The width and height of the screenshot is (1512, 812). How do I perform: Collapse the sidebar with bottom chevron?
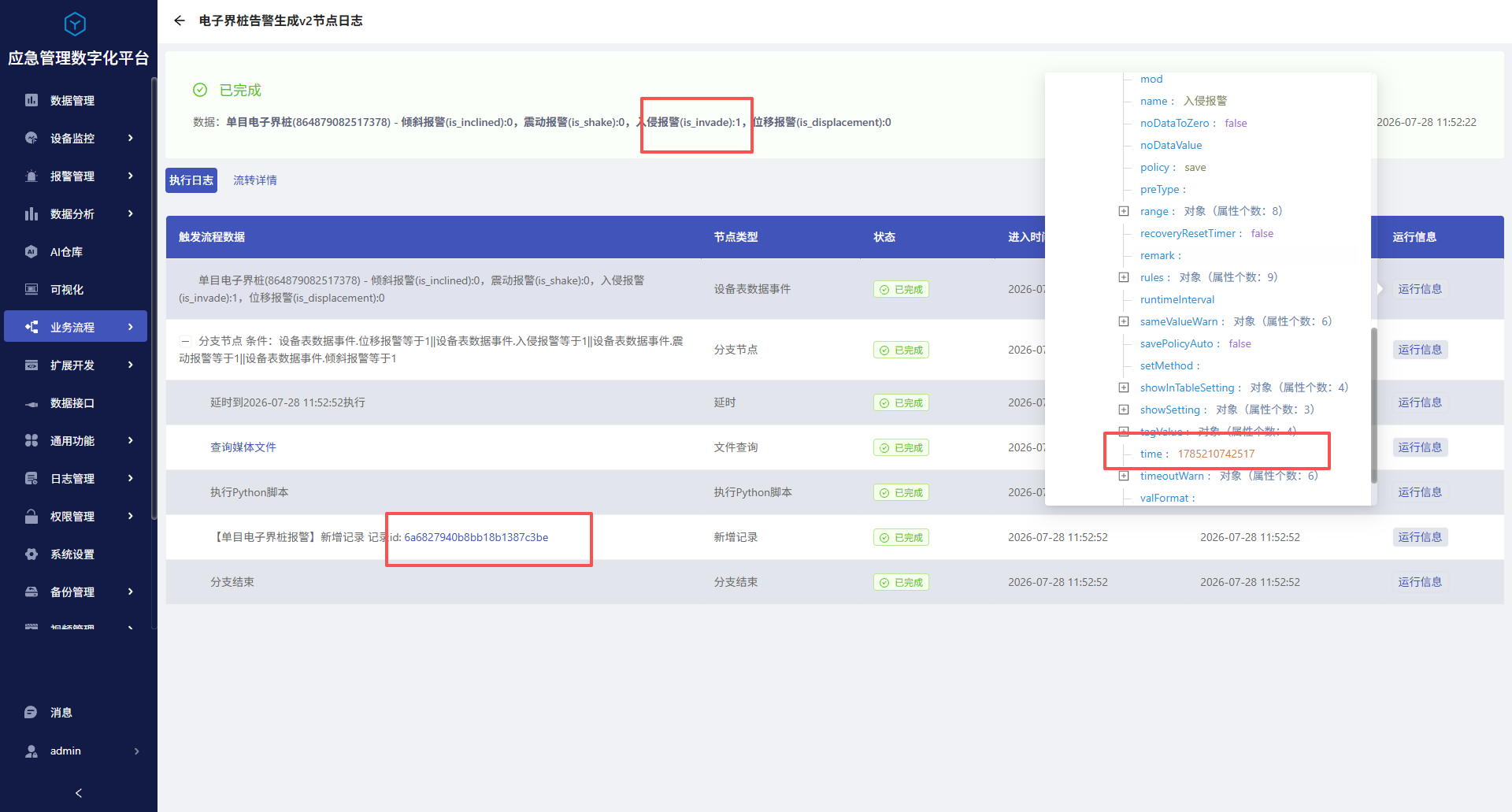point(79,793)
